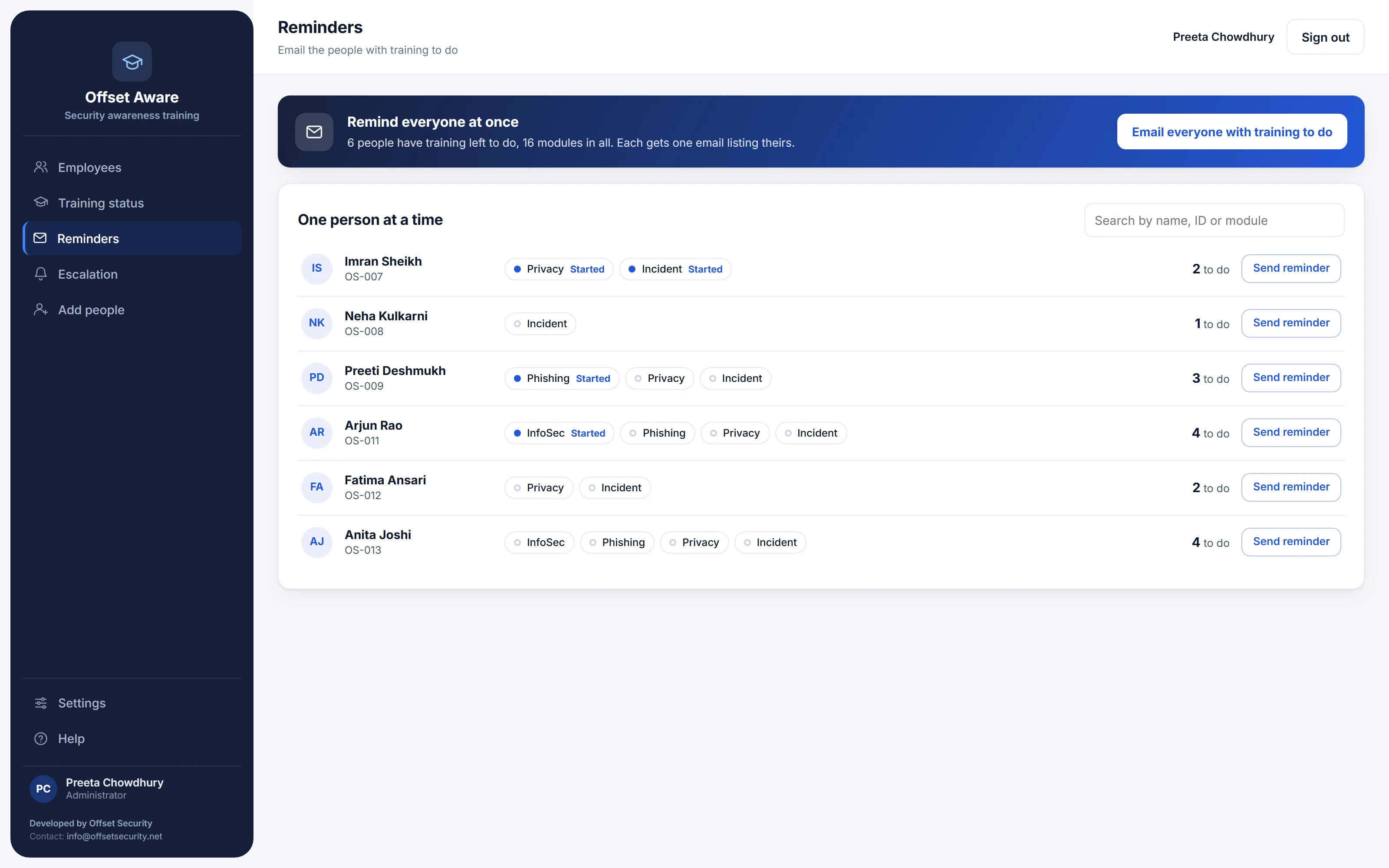
Task: Open the Escalation section
Action: click(132, 274)
